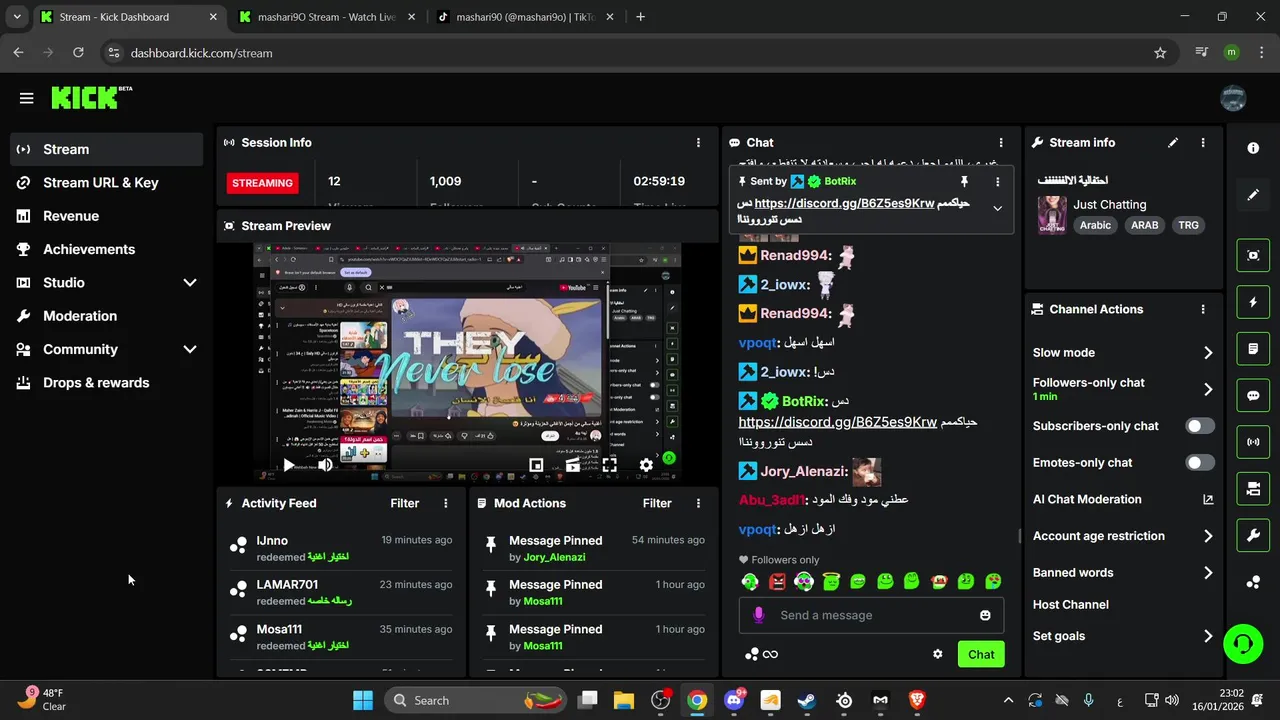Click the Arabic language tag

pos(1095,225)
